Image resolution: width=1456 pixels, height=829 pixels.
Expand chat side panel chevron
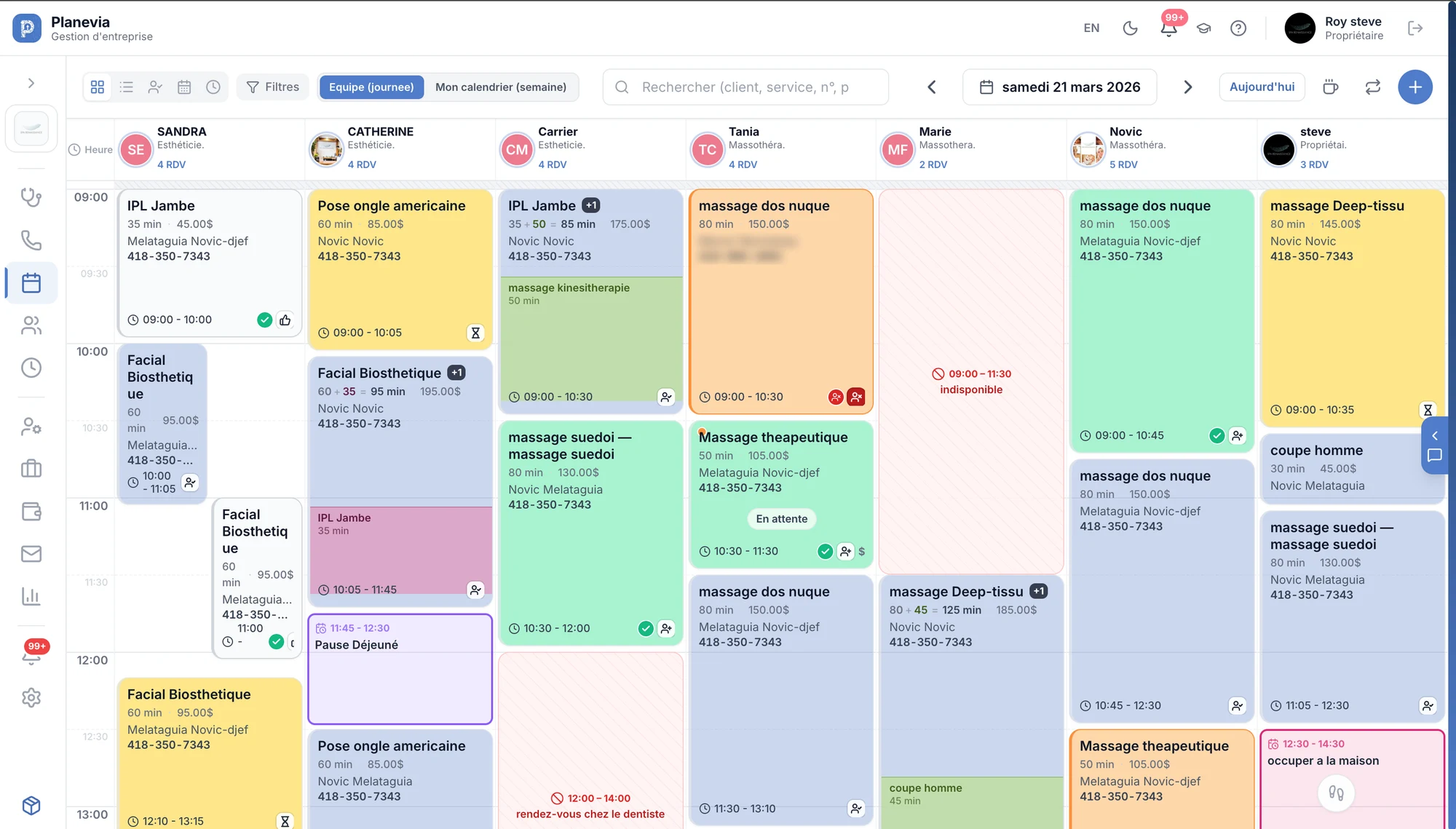tap(1435, 435)
